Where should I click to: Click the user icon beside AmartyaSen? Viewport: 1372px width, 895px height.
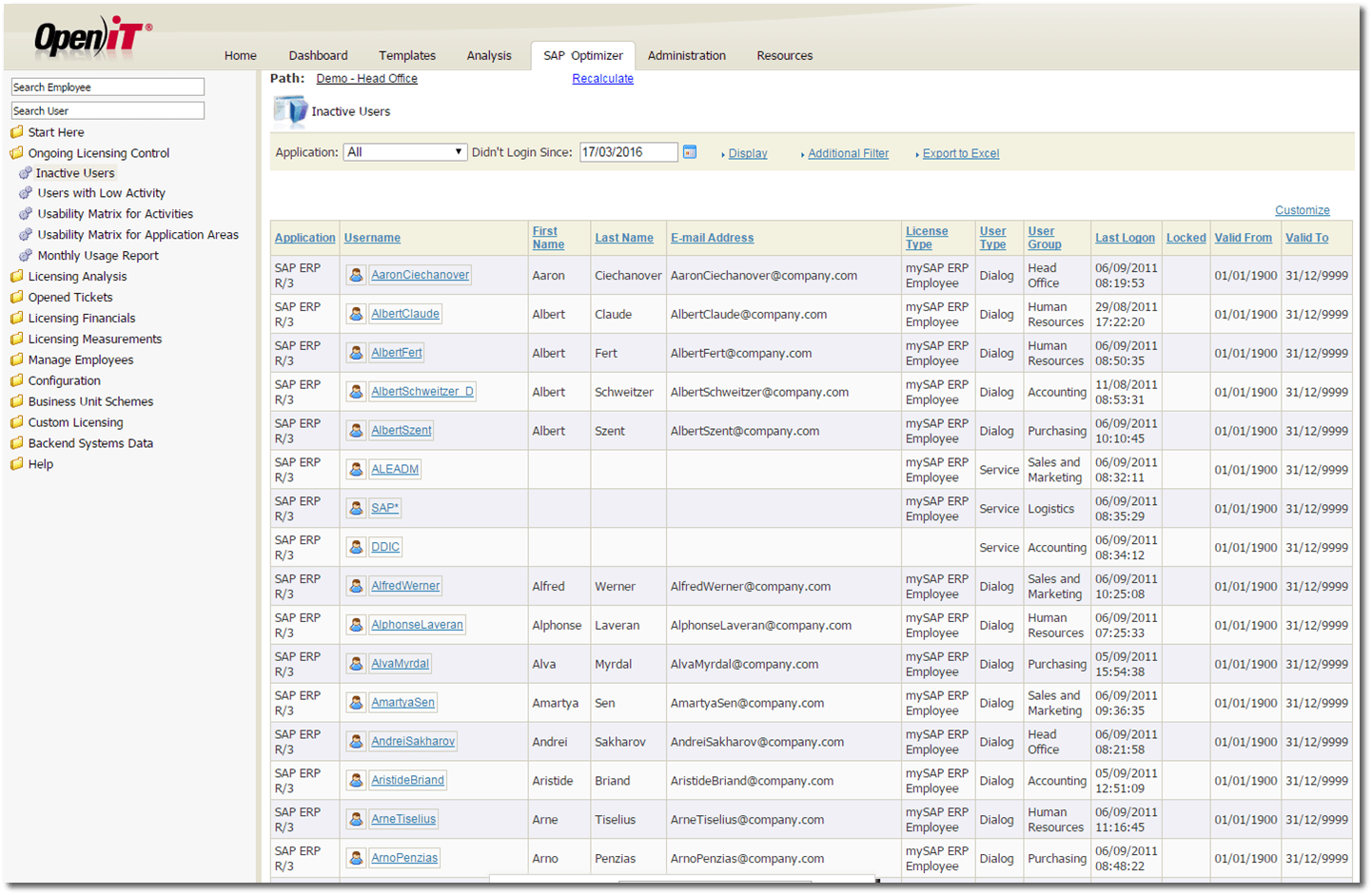[x=356, y=704]
